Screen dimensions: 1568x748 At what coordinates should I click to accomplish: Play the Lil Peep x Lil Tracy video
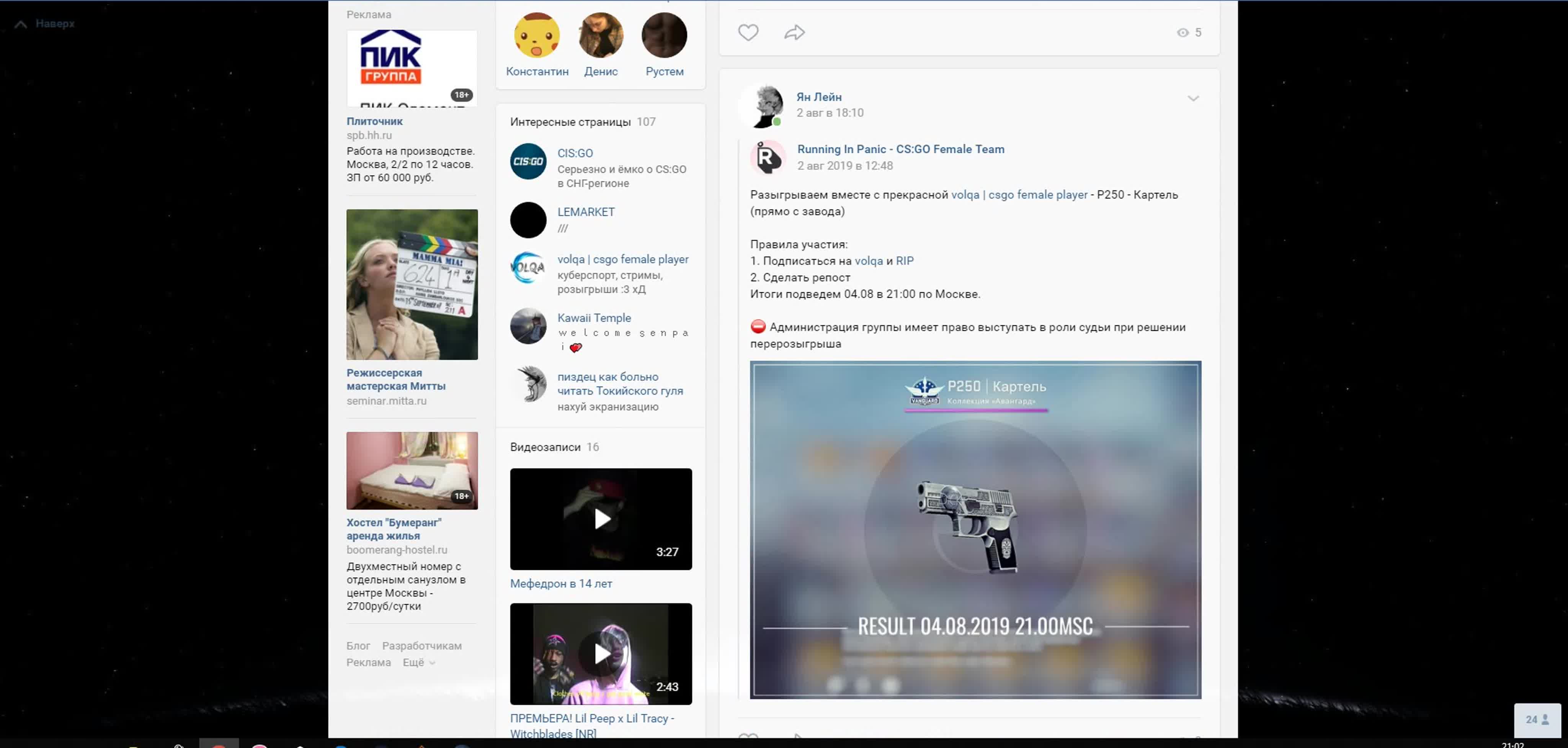[601, 653]
